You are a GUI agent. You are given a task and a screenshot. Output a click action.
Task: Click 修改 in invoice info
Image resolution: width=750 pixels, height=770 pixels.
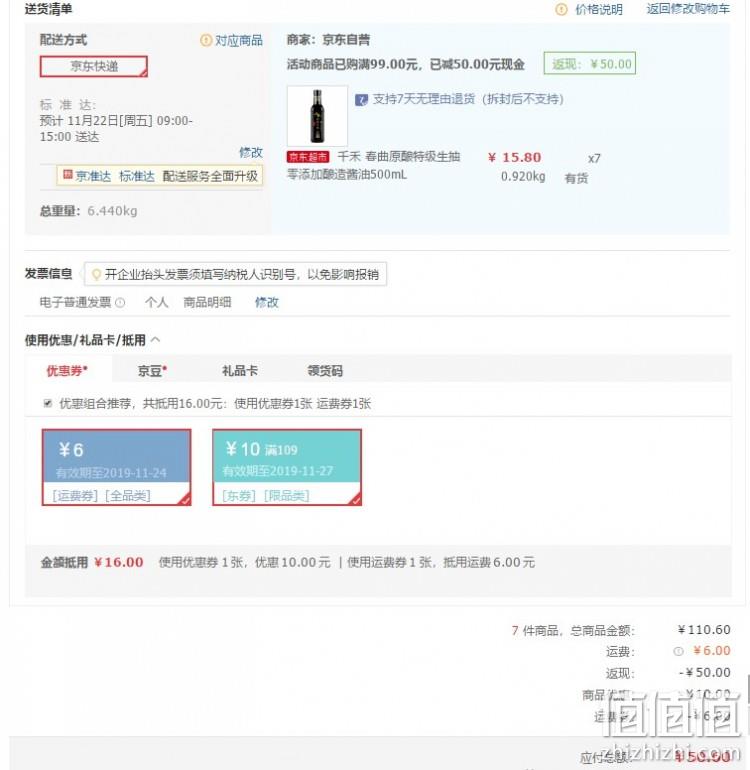[267, 302]
